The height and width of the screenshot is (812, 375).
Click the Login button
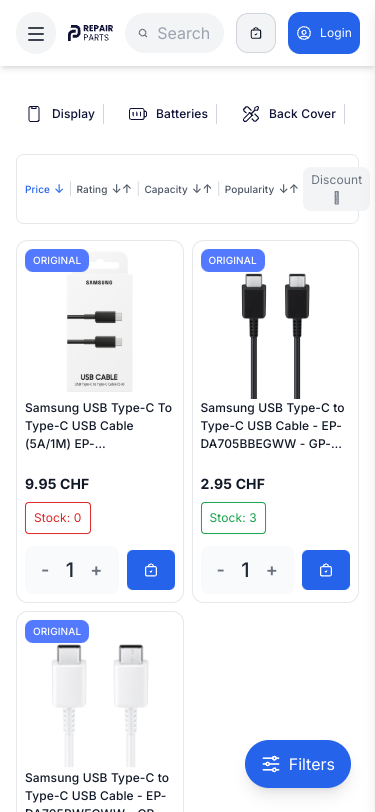point(324,33)
